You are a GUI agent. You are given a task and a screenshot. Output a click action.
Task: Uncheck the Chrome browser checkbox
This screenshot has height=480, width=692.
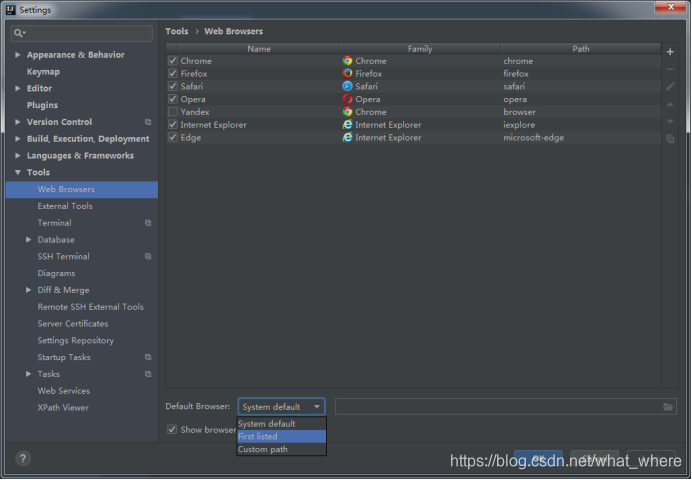(173, 61)
